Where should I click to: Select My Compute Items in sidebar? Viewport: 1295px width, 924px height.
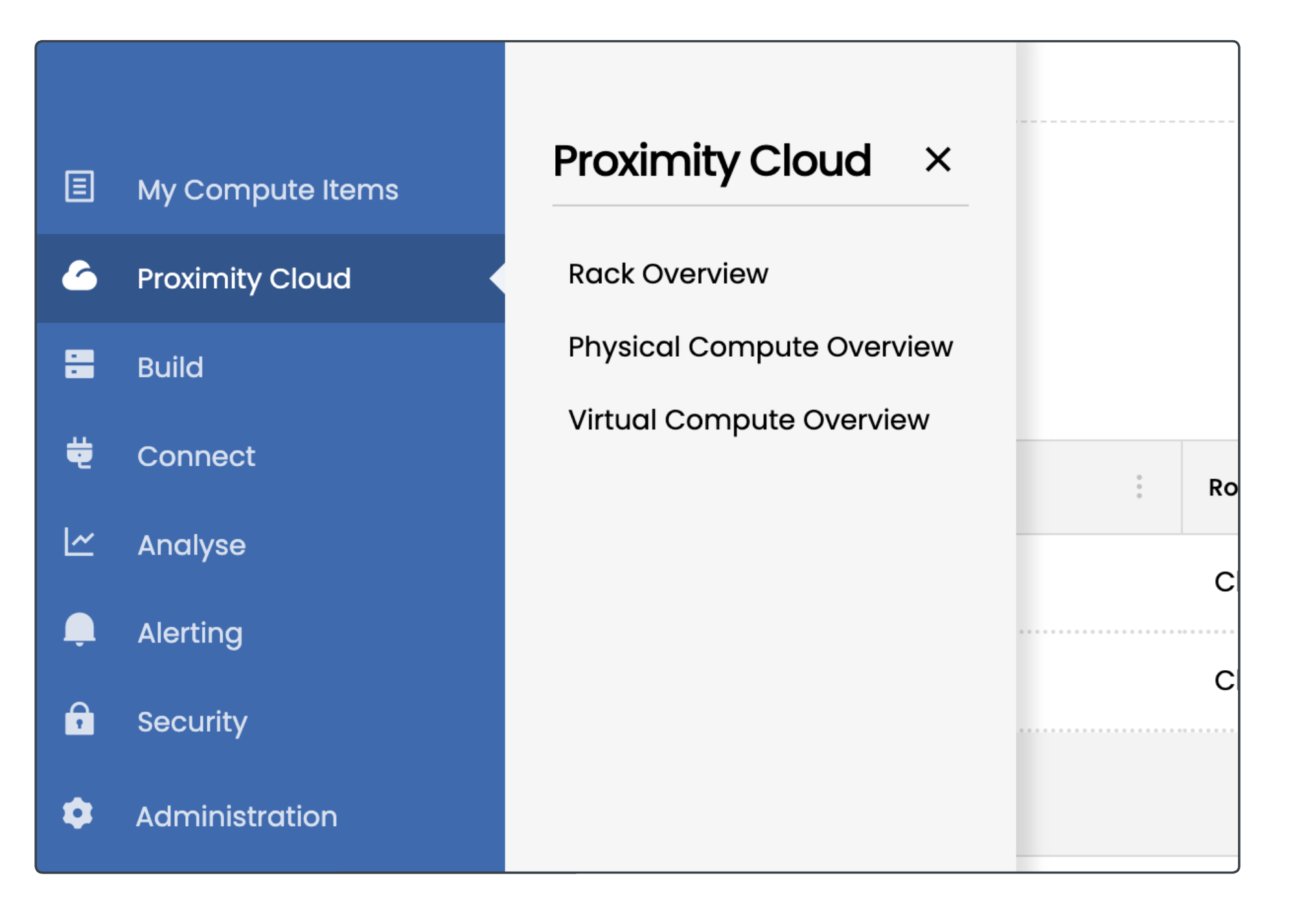[267, 190]
